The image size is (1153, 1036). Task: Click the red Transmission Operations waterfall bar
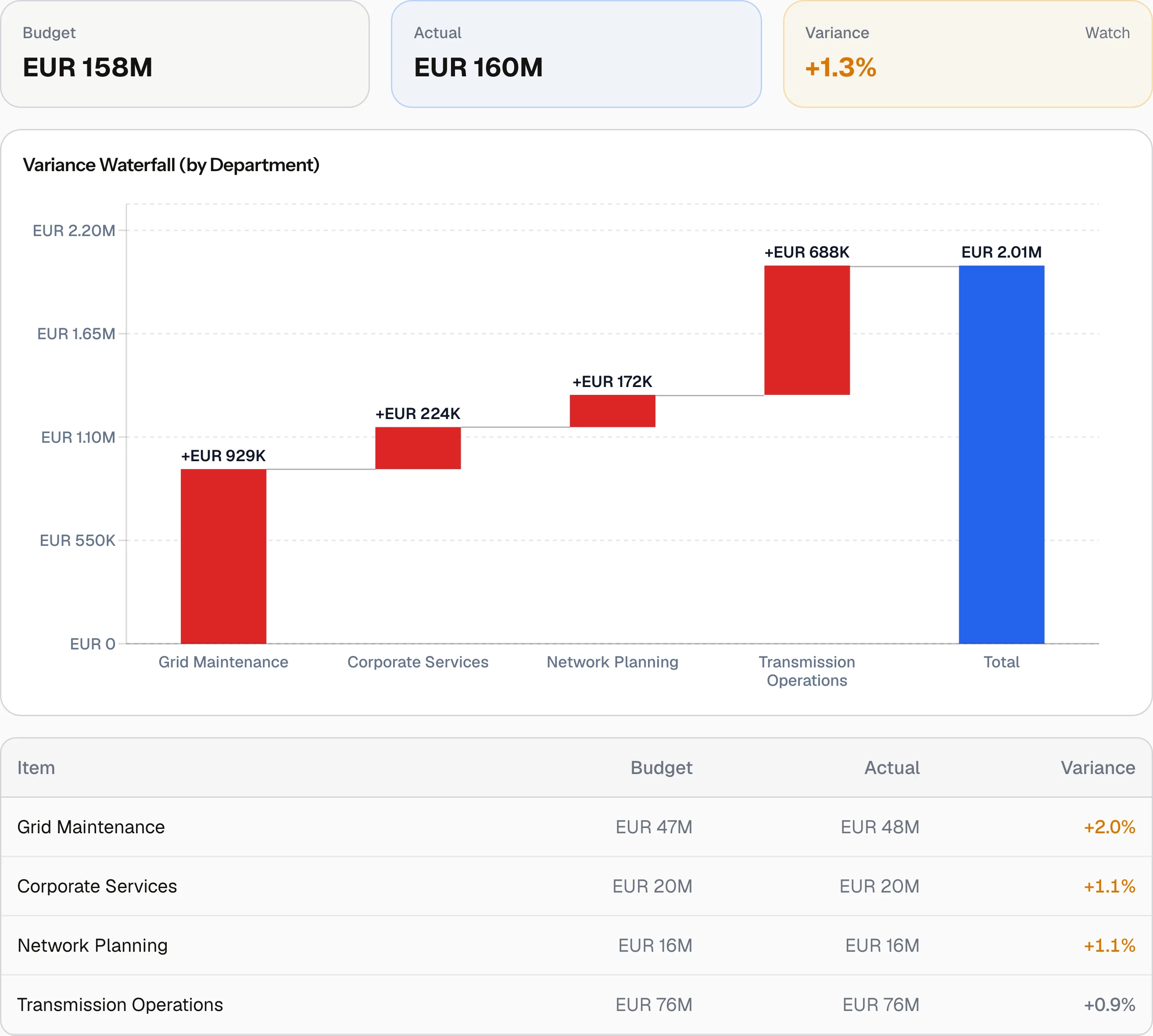tap(807, 330)
